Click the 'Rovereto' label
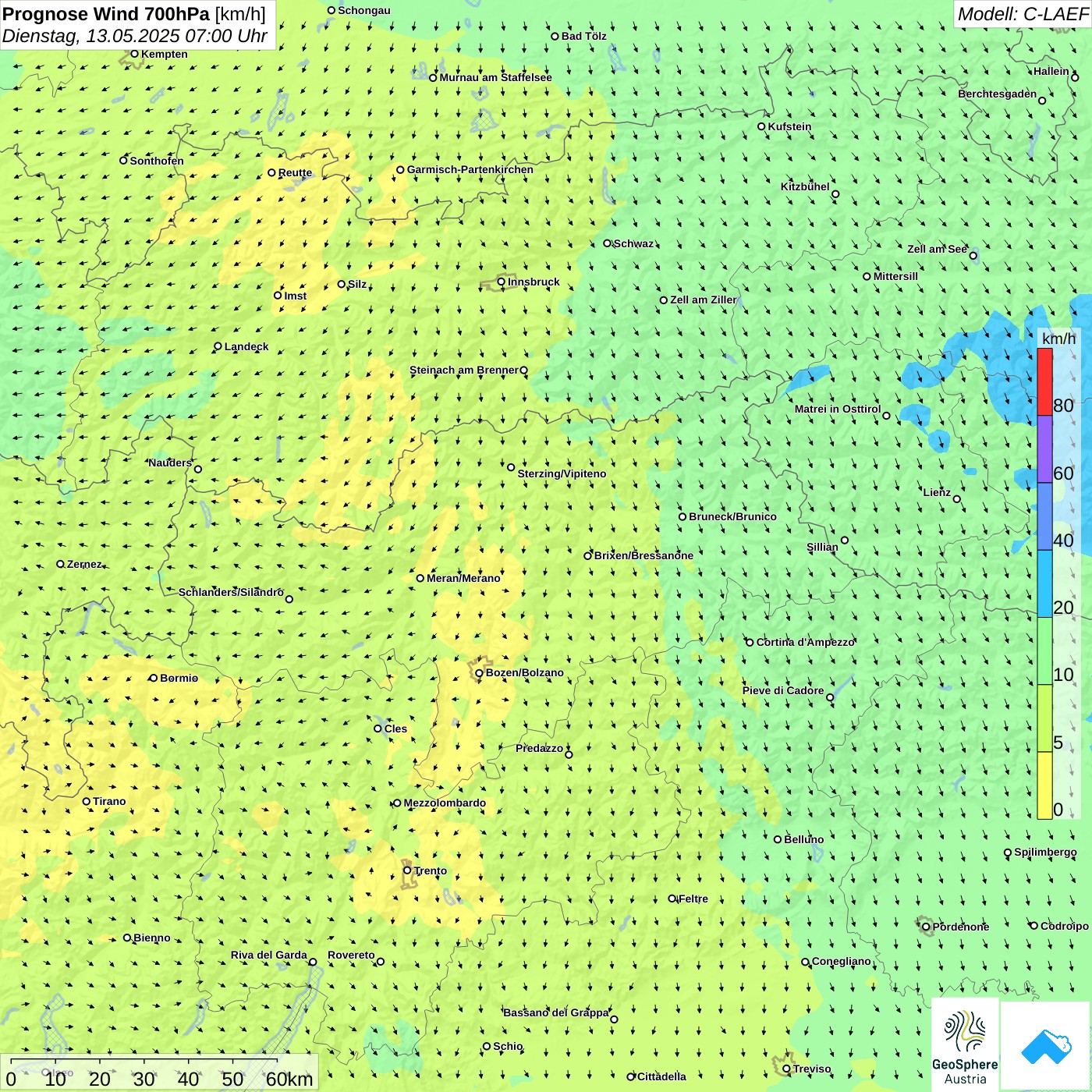Screen dimensions: 1092x1092 (351, 955)
